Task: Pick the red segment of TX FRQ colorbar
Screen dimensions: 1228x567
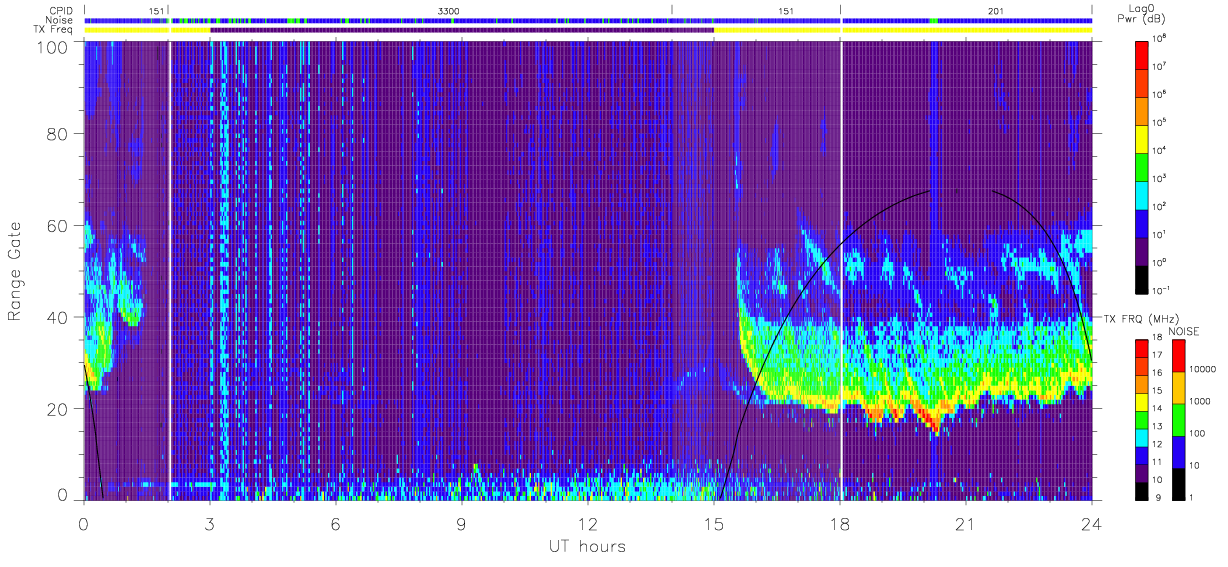Action: [1142, 349]
